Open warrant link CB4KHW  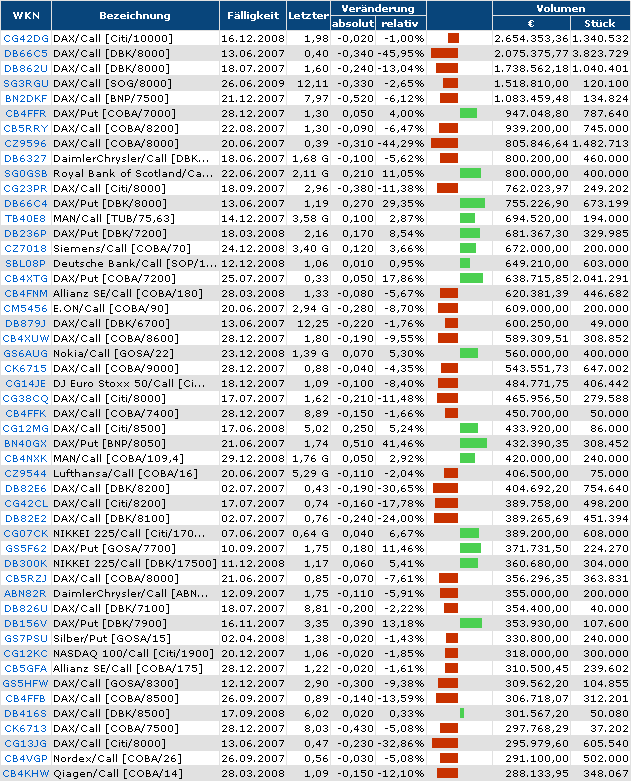[26, 774]
